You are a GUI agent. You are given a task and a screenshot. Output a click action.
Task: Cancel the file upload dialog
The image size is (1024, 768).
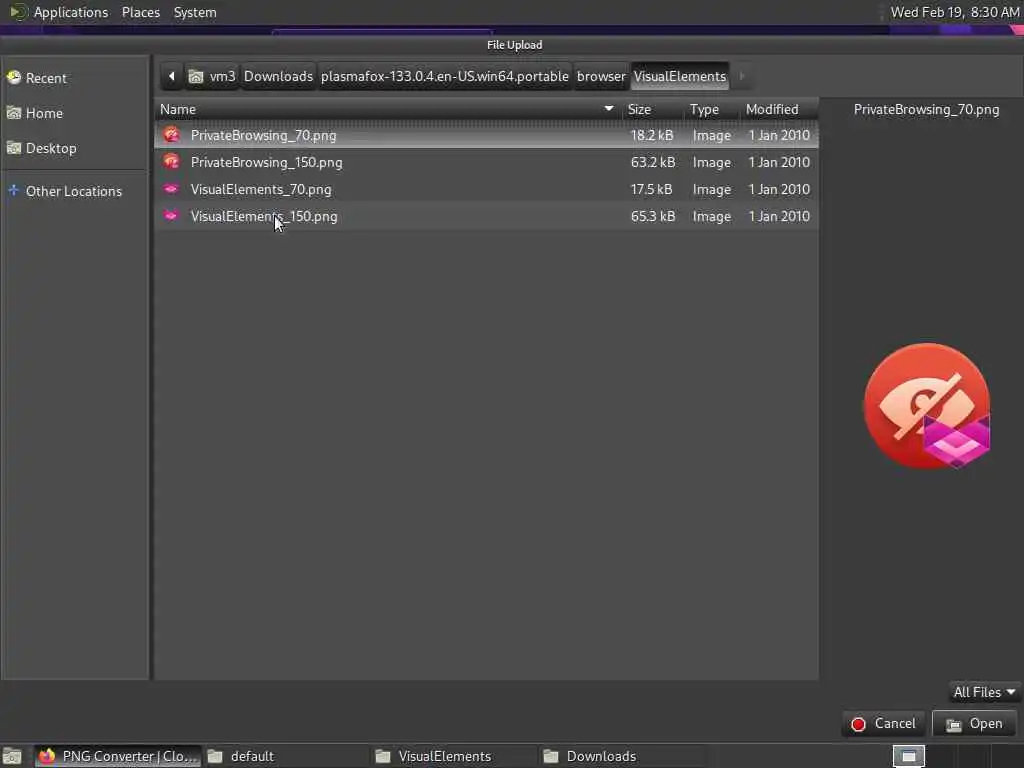click(x=883, y=724)
